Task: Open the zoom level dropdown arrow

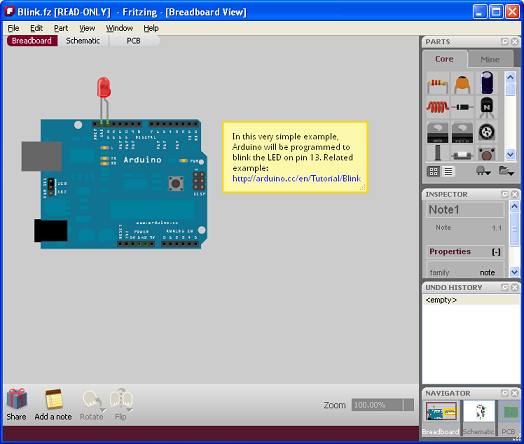Action: tap(409, 405)
